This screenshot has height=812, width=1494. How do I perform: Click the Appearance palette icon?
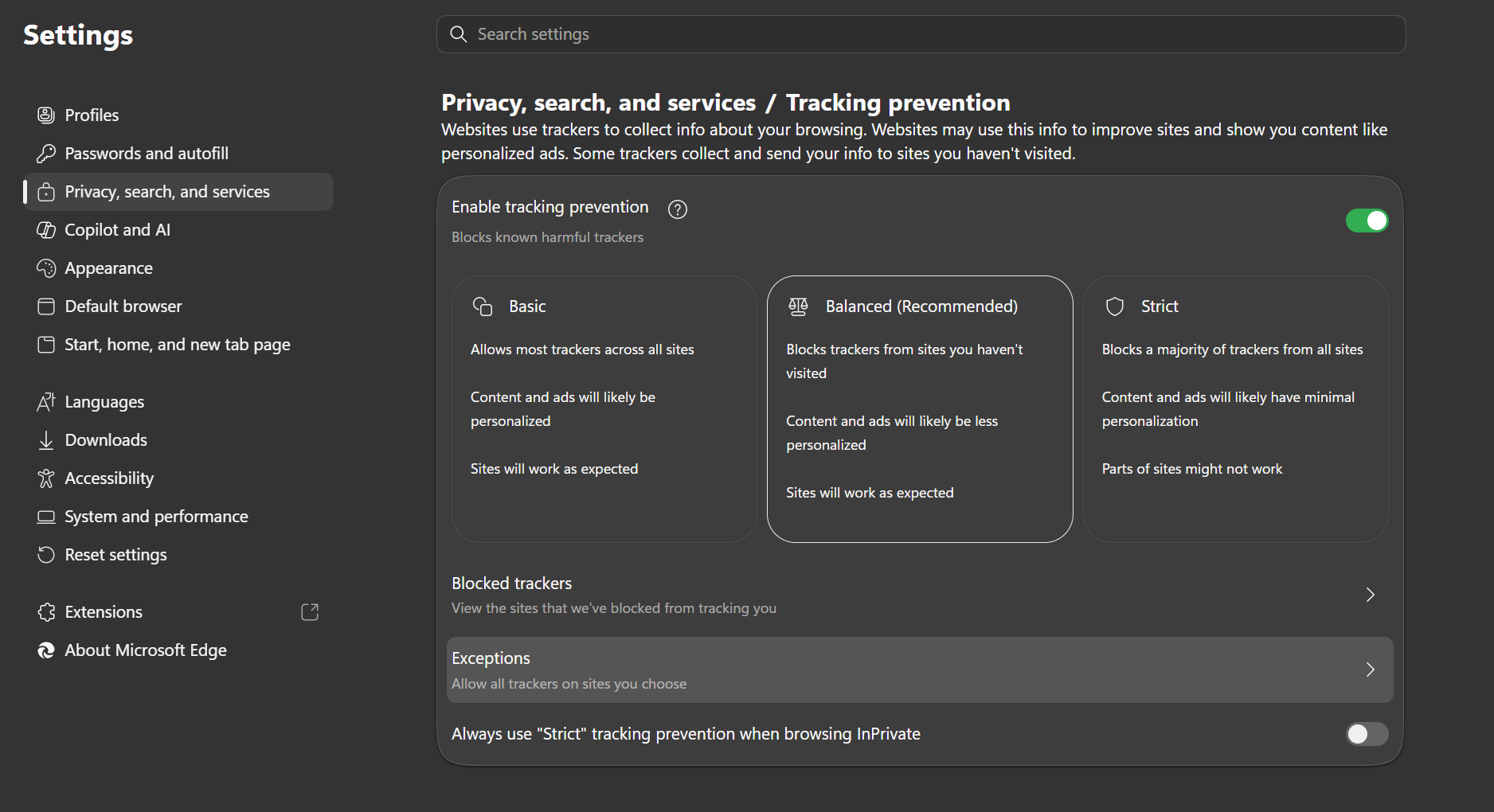click(x=46, y=268)
